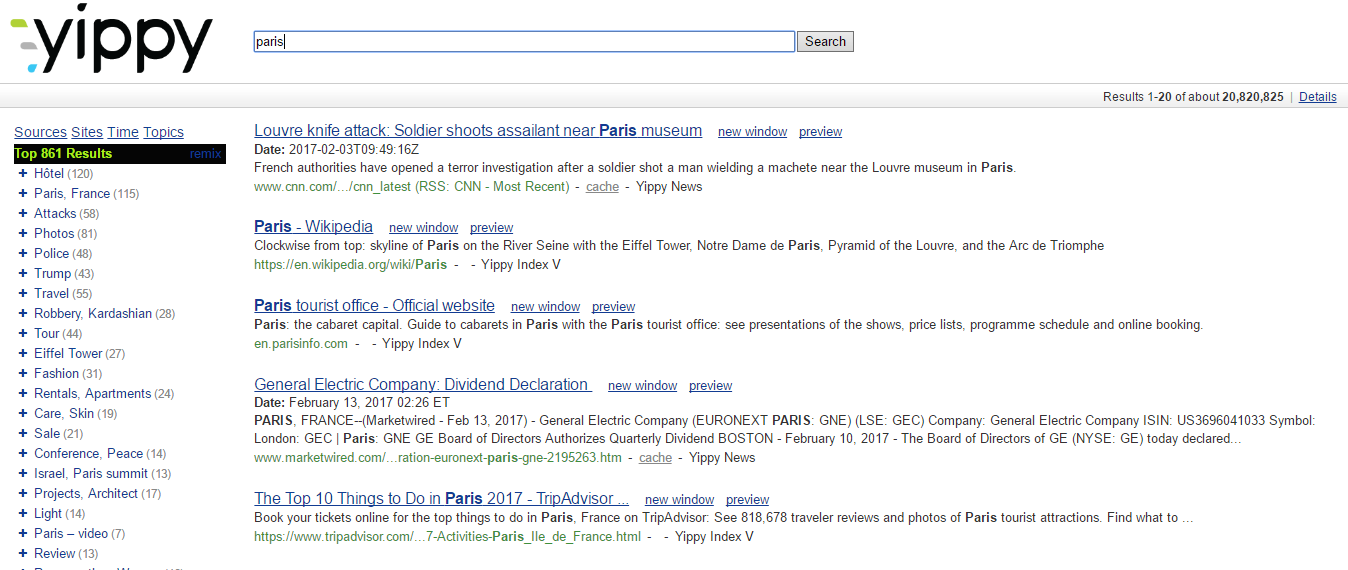Viewport: 1348px width, 570px height.
Task: Click the Search button
Action: (825, 41)
